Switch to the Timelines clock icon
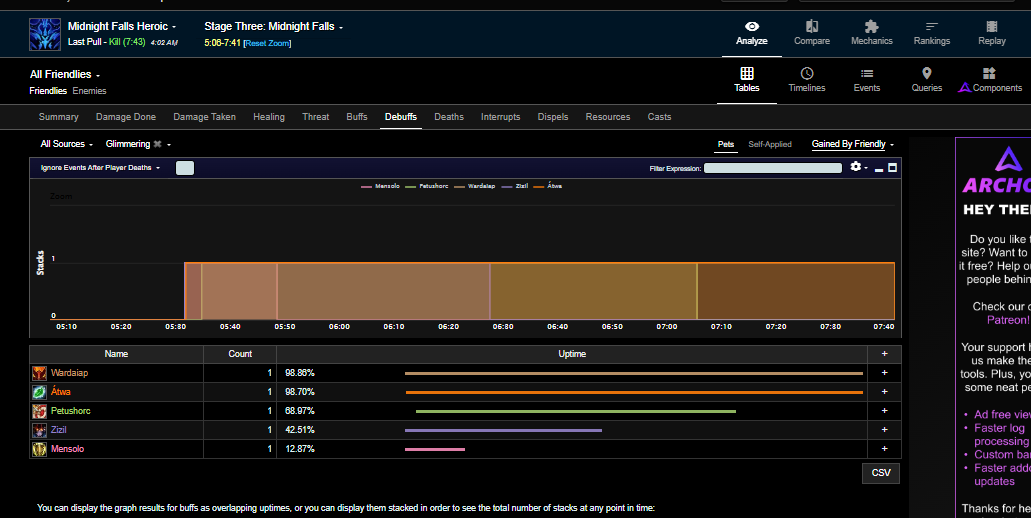The height and width of the screenshot is (518, 1031). pos(806,74)
